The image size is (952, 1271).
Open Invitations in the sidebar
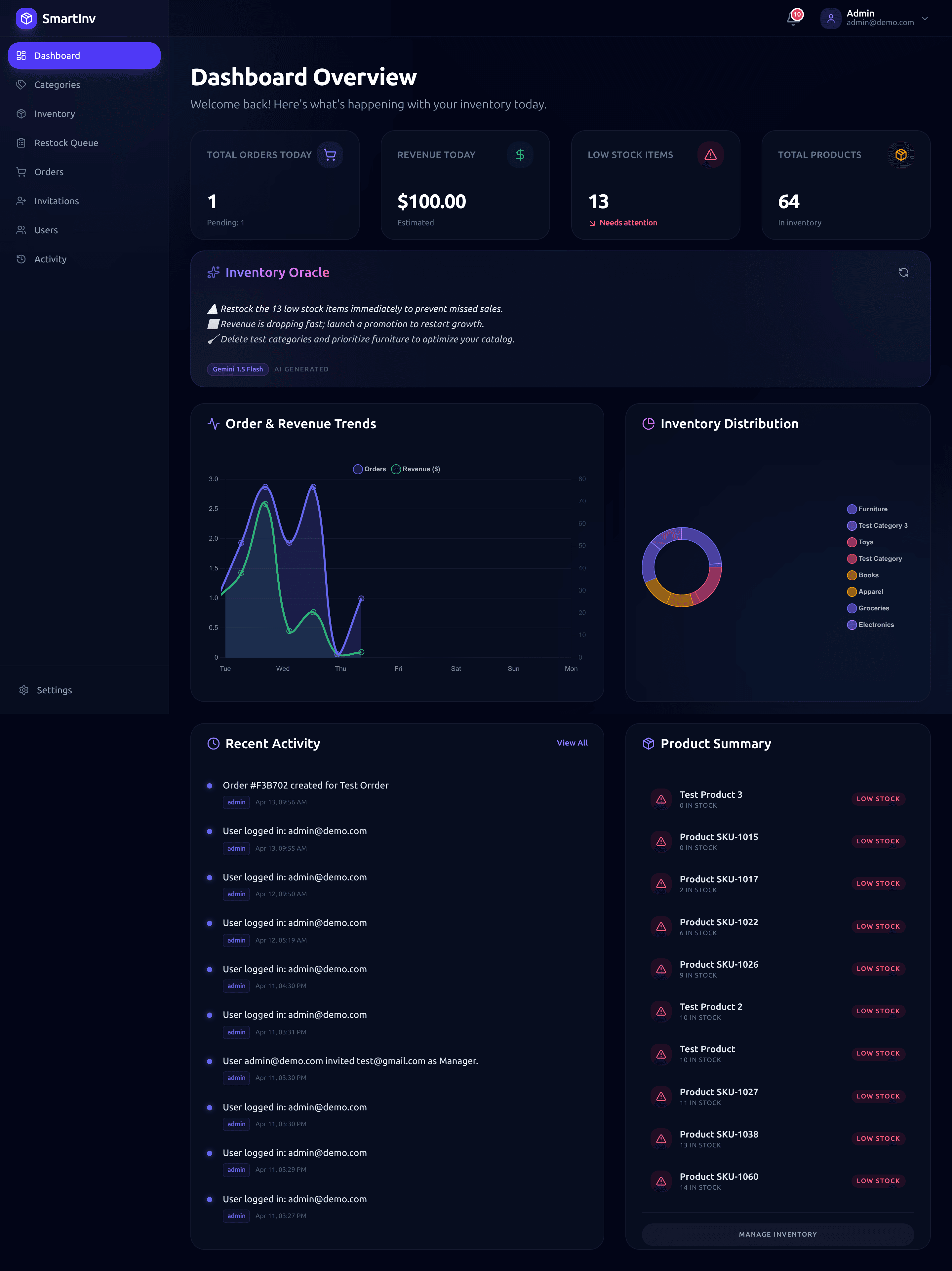84,201
